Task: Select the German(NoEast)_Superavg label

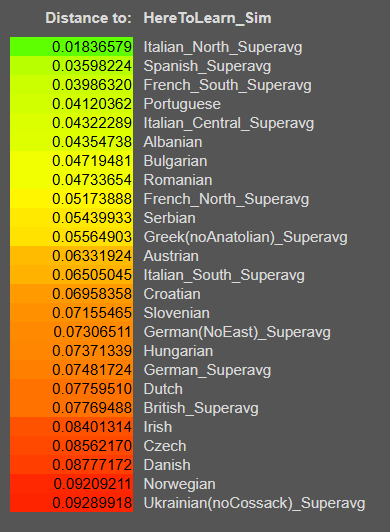Action: click(237, 332)
